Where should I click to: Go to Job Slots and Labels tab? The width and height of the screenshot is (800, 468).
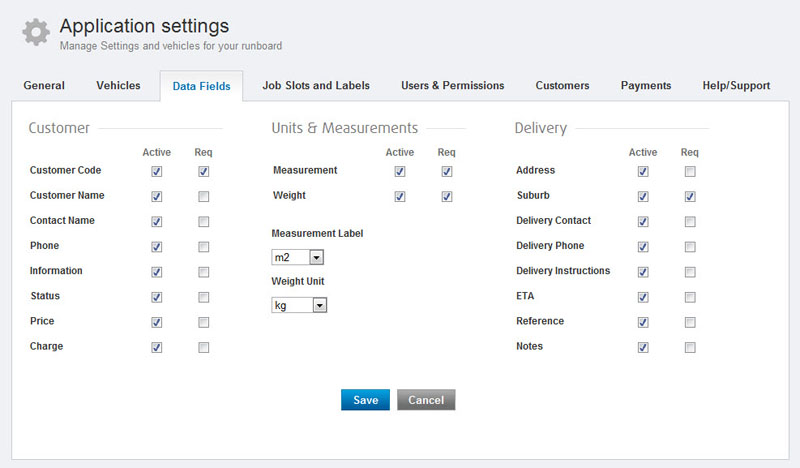316,85
